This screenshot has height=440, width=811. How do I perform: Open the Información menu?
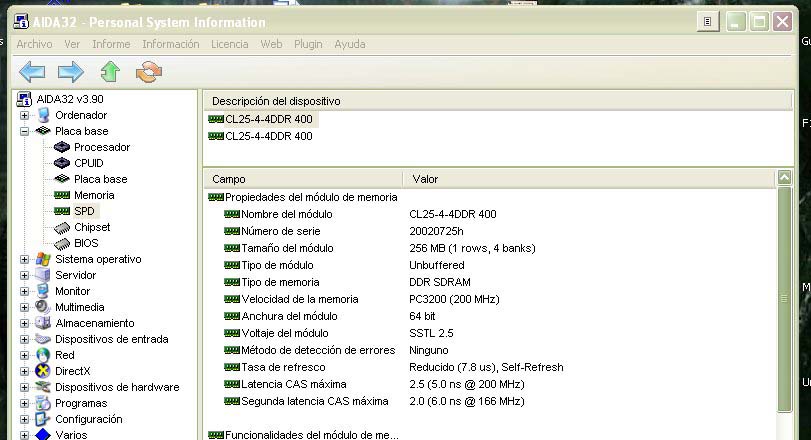[x=171, y=44]
